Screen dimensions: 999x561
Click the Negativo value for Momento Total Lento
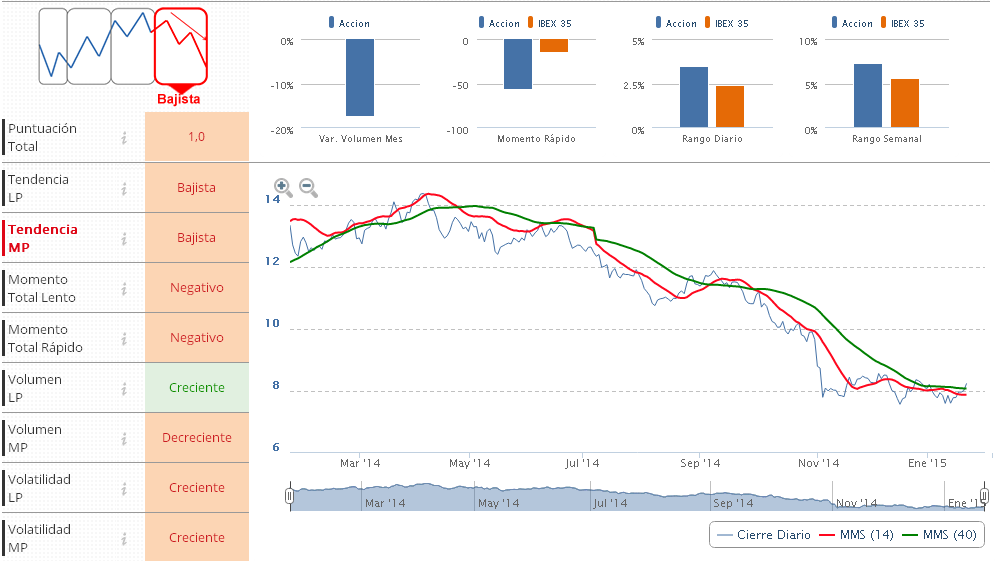tap(197, 288)
